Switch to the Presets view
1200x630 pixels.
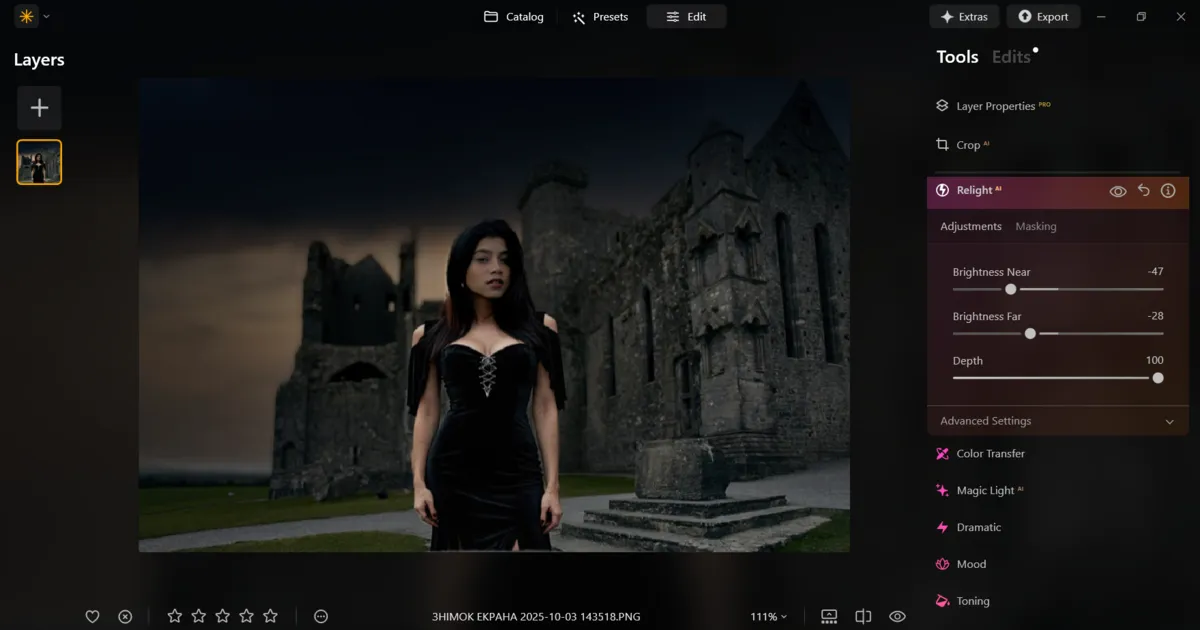[600, 16]
